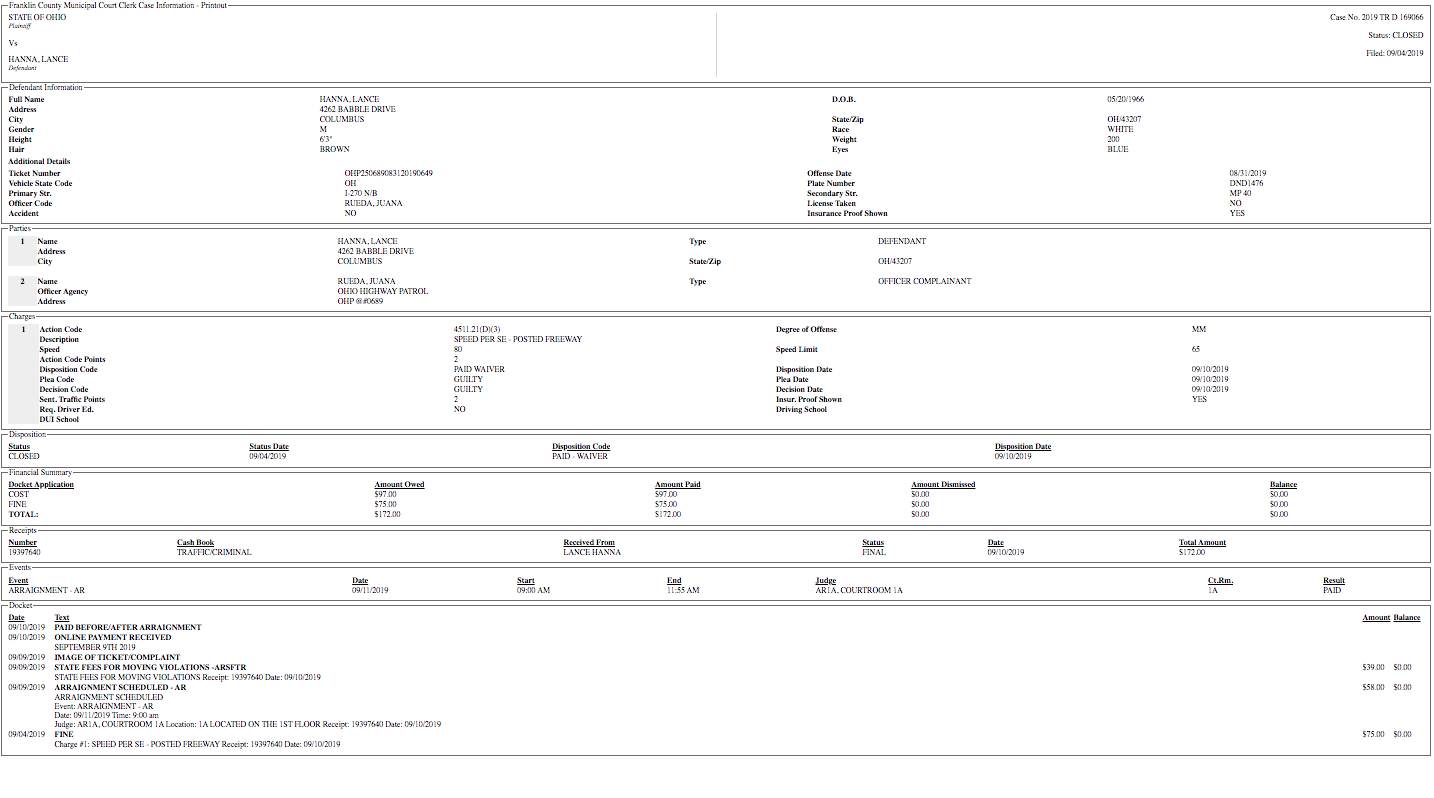This screenshot has width=1434, height=798.
Task: Click event start time 09:00 AM
Action: (x=534, y=590)
